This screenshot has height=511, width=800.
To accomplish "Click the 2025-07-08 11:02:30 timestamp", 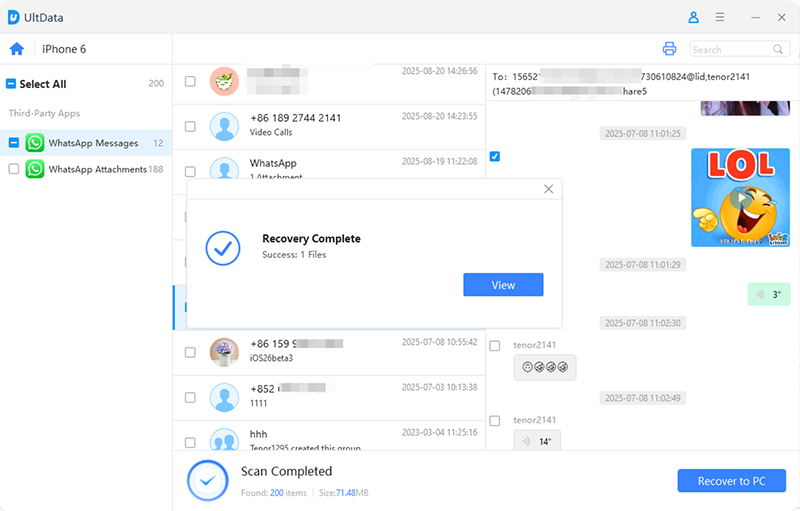I will [643, 323].
